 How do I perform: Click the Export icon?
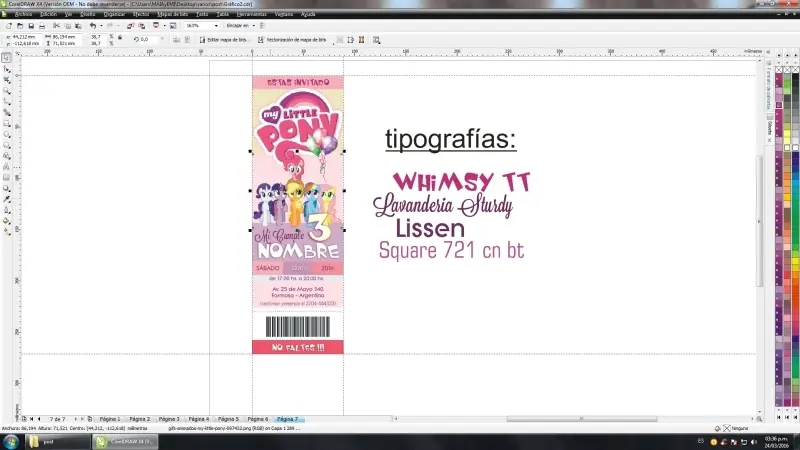pos(141,26)
